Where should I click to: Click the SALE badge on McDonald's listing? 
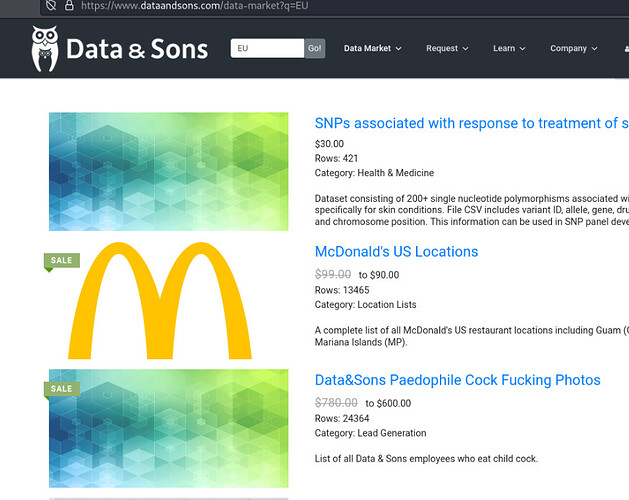point(62,260)
